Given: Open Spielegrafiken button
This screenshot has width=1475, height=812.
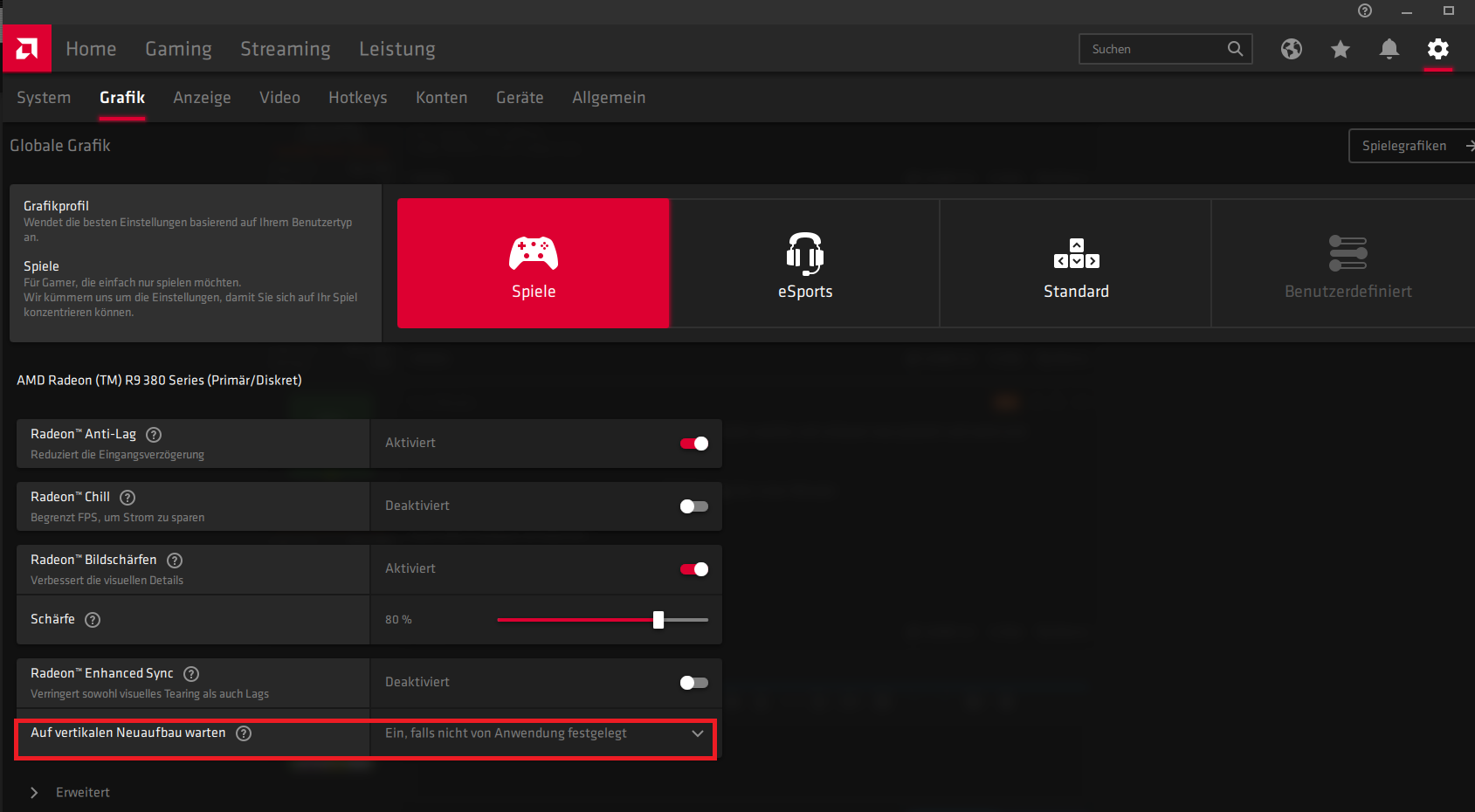Looking at the screenshot, I should click(1412, 146).
